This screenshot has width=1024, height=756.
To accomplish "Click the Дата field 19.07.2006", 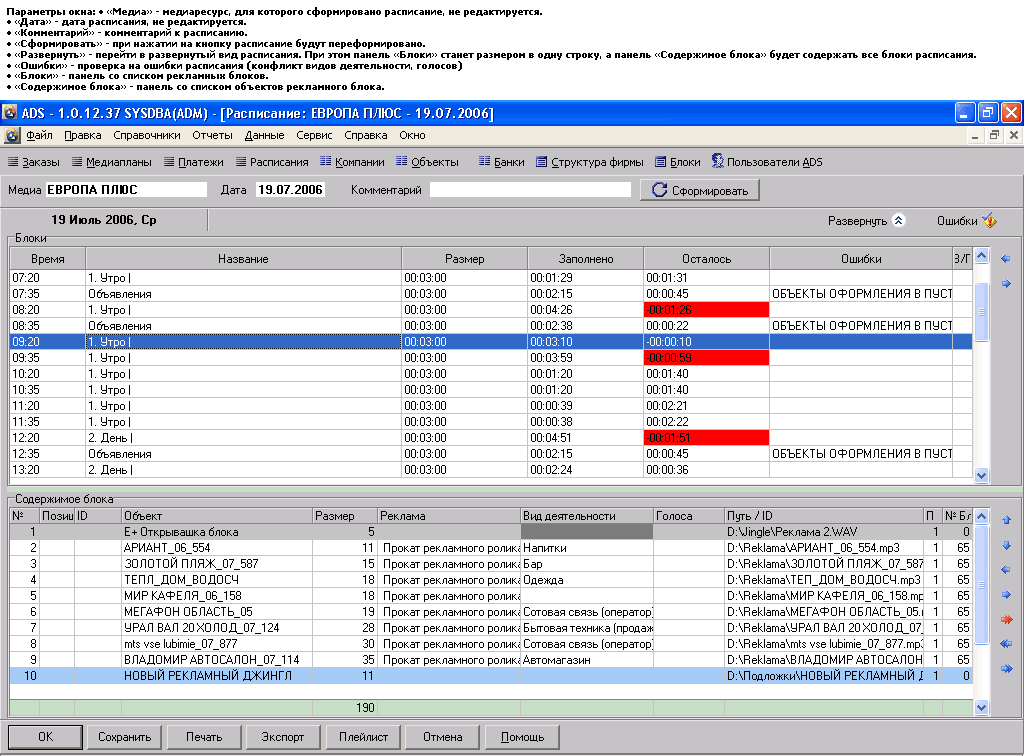I will pos(290,190).
